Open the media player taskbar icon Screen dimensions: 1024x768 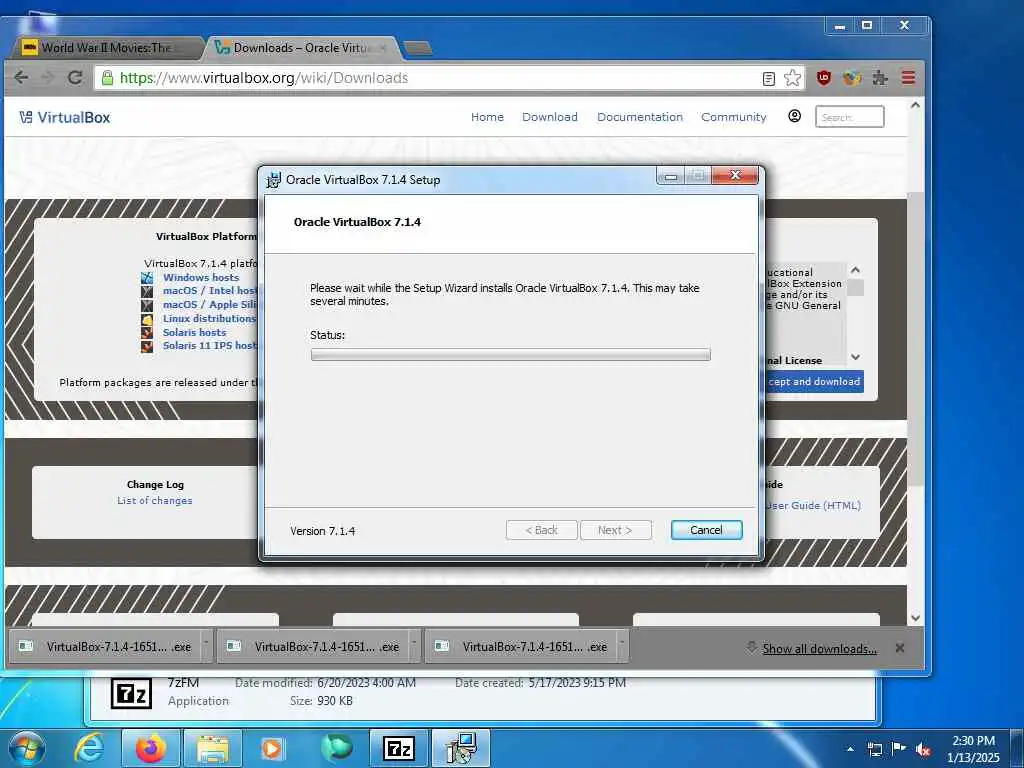click(x=273, y=748)
